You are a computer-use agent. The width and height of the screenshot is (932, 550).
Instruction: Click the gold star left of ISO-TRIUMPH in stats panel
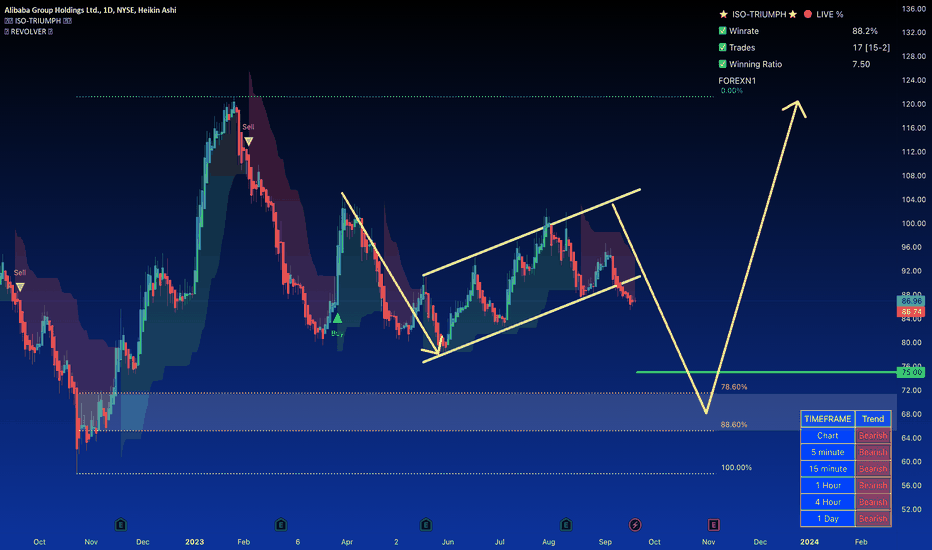[x=723, y=14]
